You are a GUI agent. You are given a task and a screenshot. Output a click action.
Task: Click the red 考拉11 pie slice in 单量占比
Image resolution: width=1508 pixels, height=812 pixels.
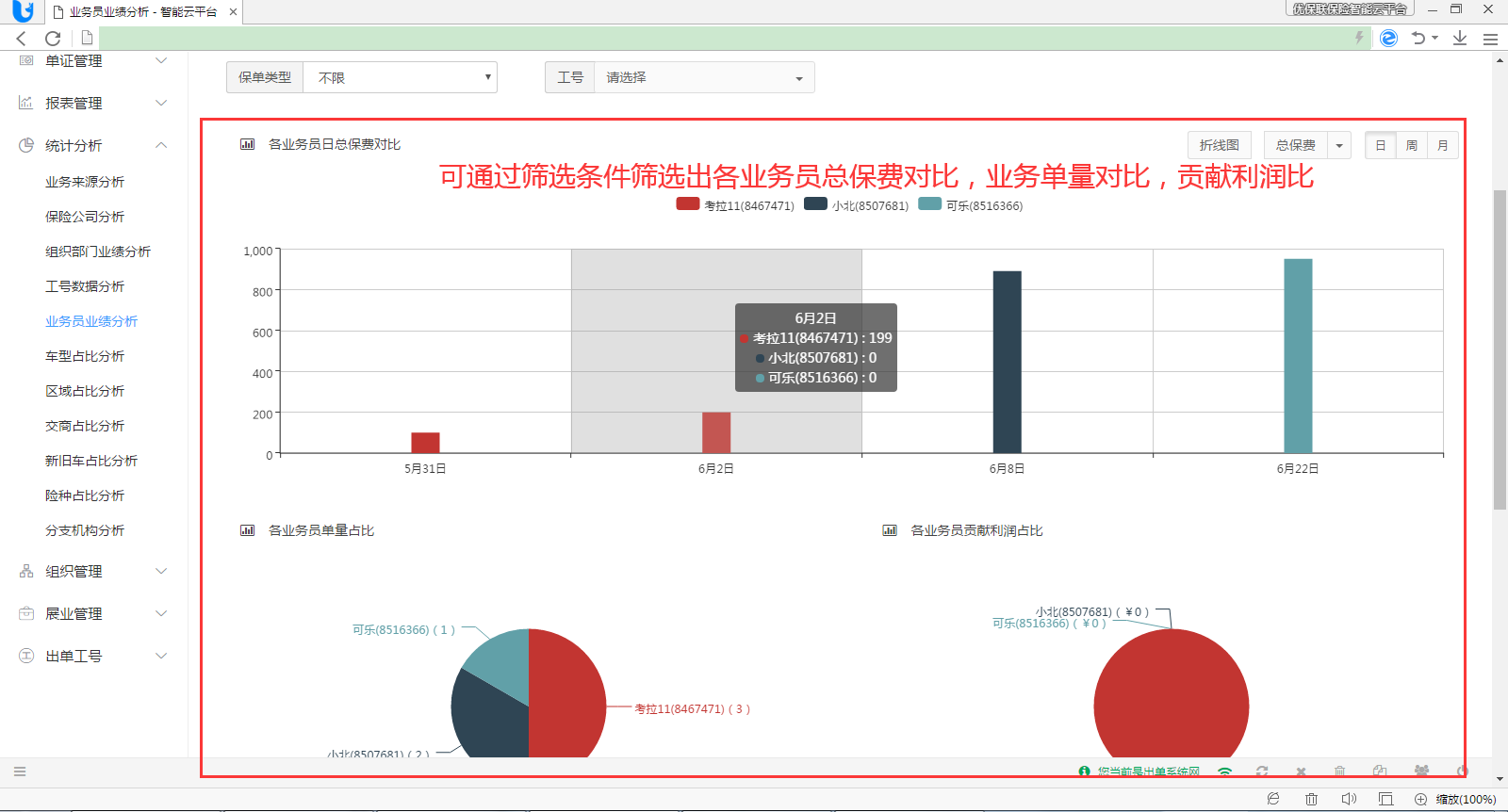(x=567, y=692)
